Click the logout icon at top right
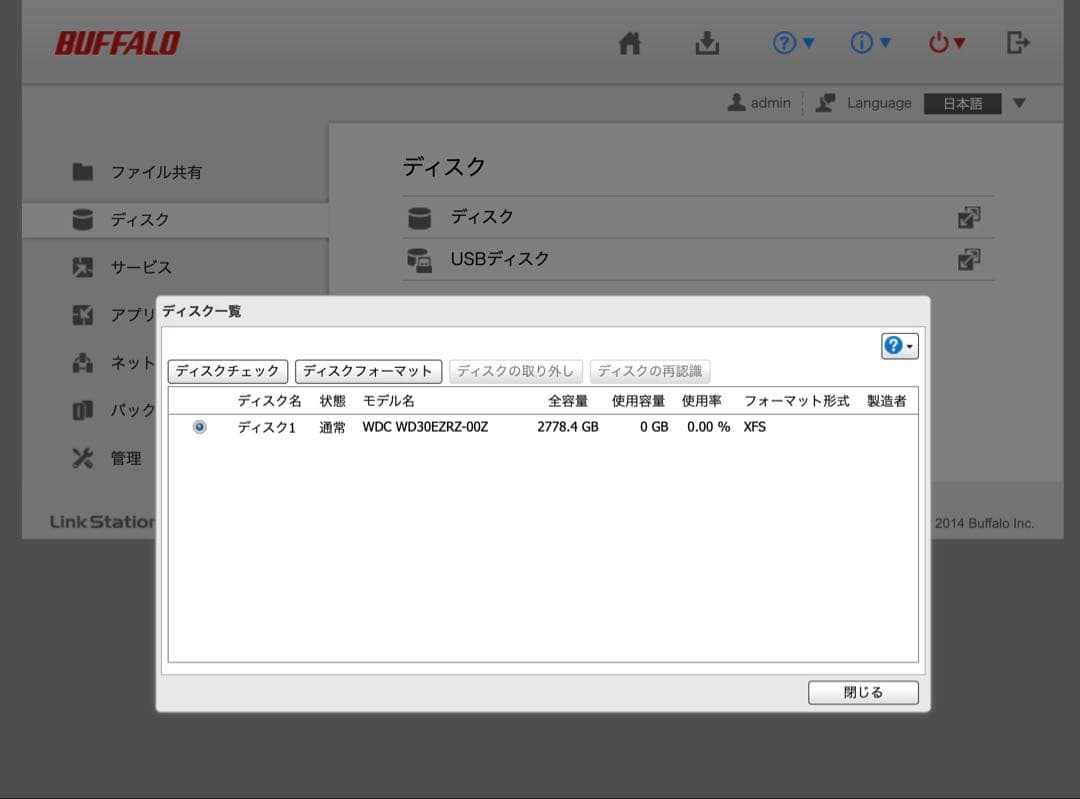 click(1018, 42)
